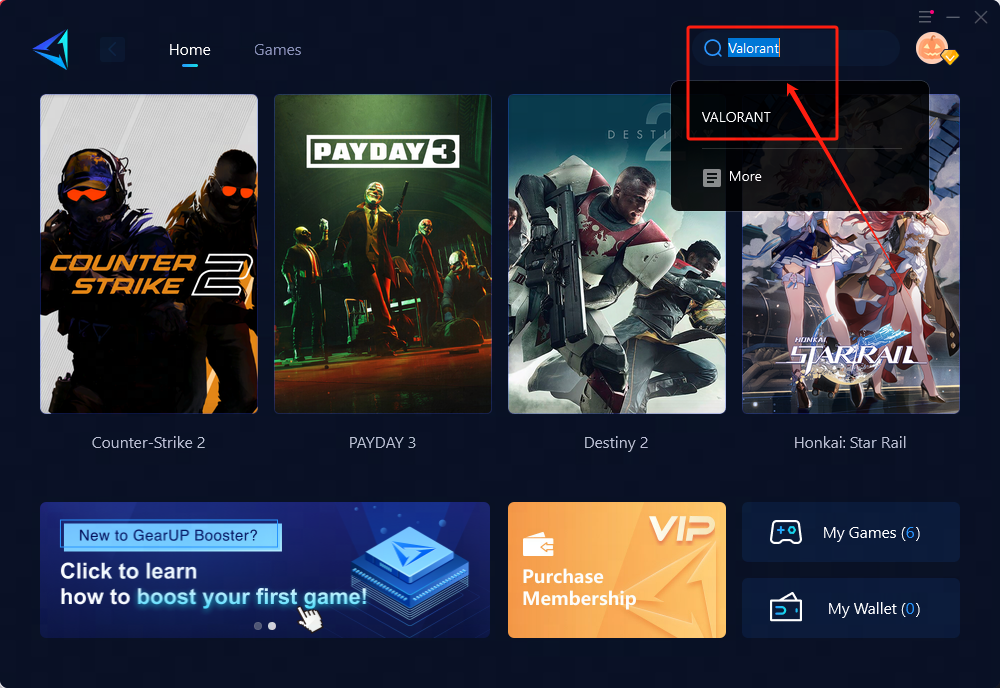Click the Valorant search input field
This screenshot has width=1000, height=688.
tap(800, 48)
